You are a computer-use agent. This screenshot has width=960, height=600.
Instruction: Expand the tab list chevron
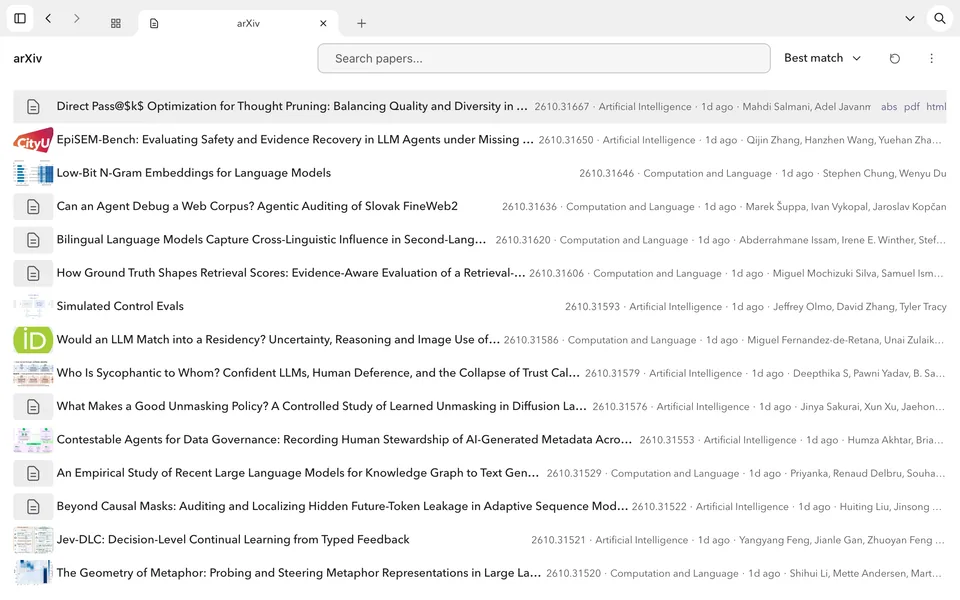click(910, 18)
